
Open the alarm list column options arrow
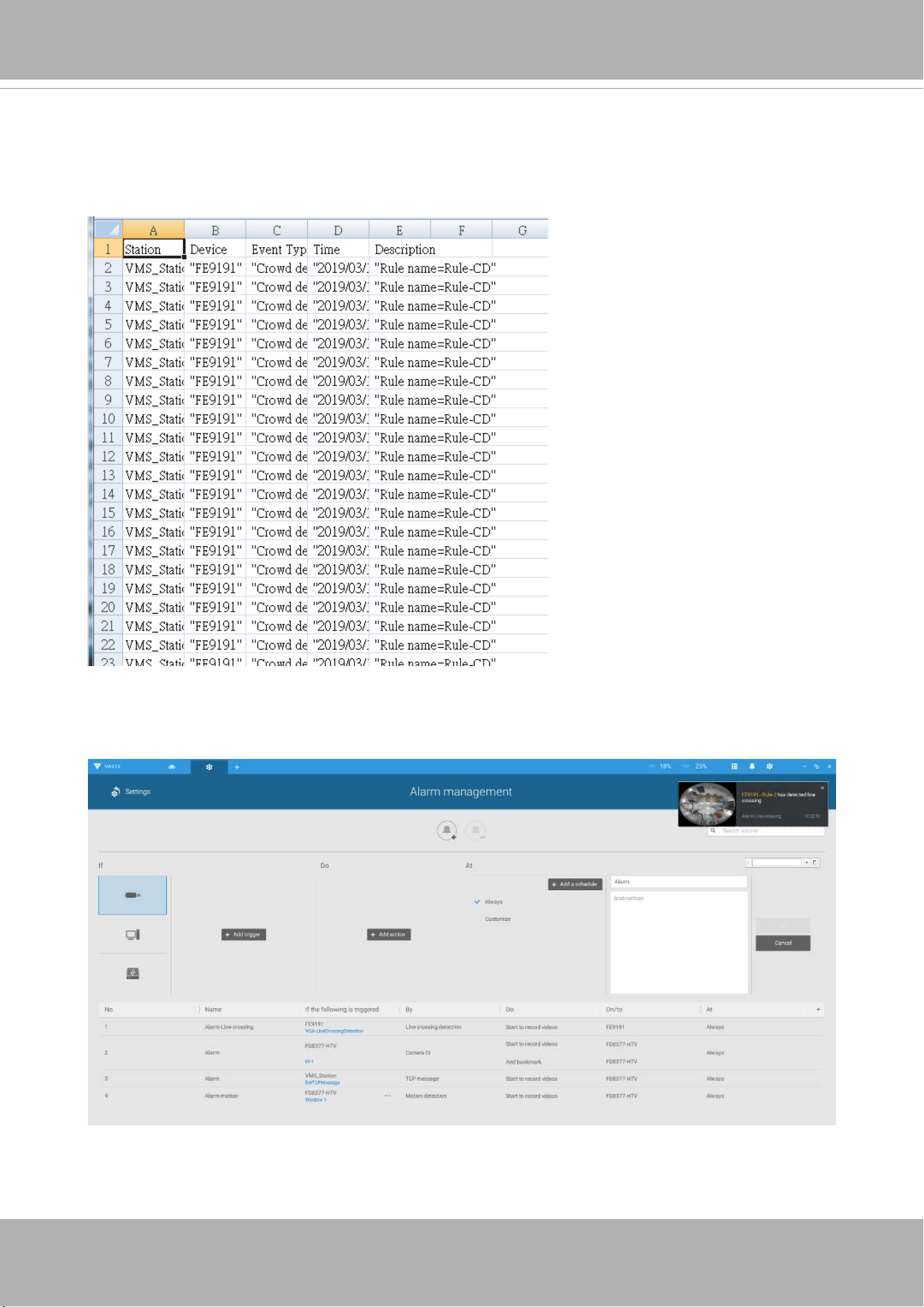(x=818, y=1010)
